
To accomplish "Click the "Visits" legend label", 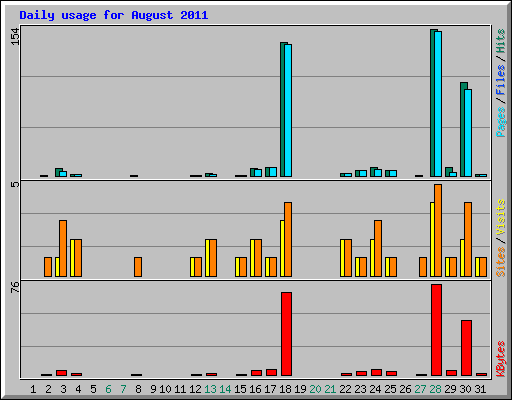I will [x=501, y=218].
